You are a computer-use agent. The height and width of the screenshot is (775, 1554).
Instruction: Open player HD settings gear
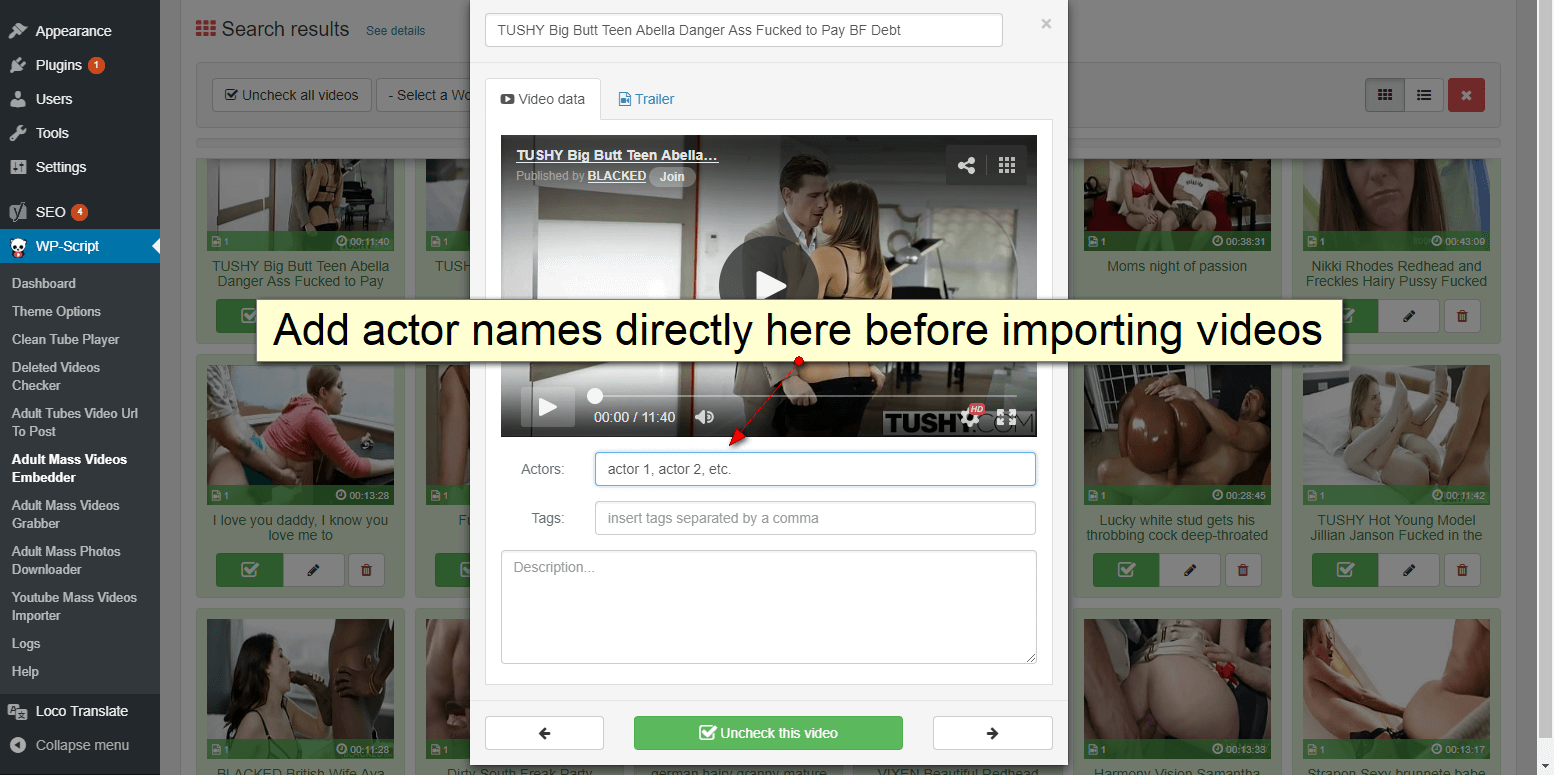pos(971,416)
